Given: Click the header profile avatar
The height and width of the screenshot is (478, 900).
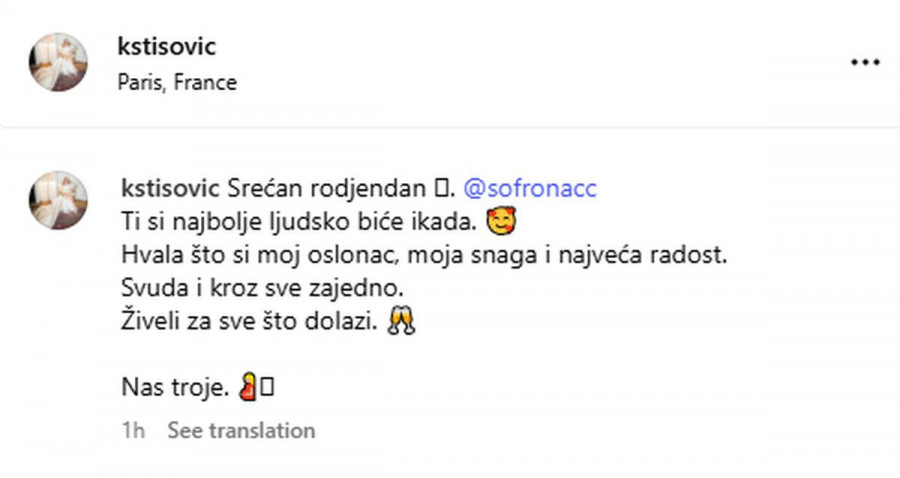Looking at the screenshot, I should pyautogui.click(x=58, y=62).
